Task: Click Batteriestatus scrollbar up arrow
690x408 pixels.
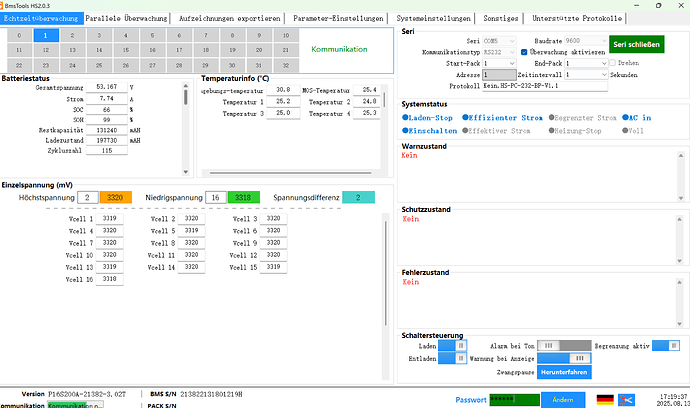Action: coord(186,86)
